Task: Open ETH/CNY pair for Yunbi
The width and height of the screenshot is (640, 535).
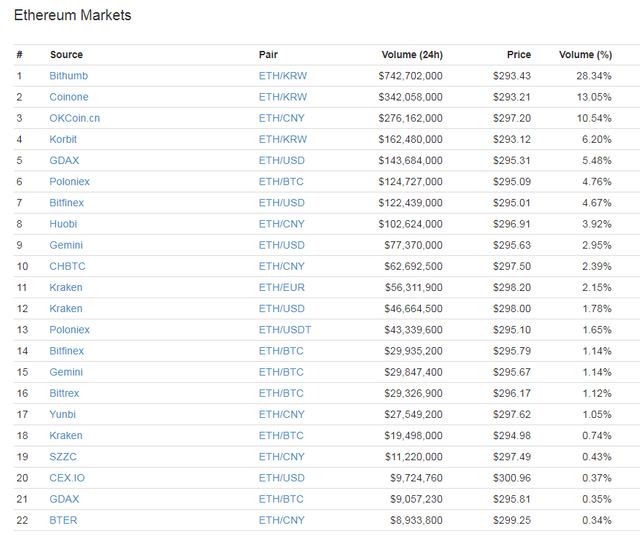Action: pyautogui.click(x=282, y=415)
